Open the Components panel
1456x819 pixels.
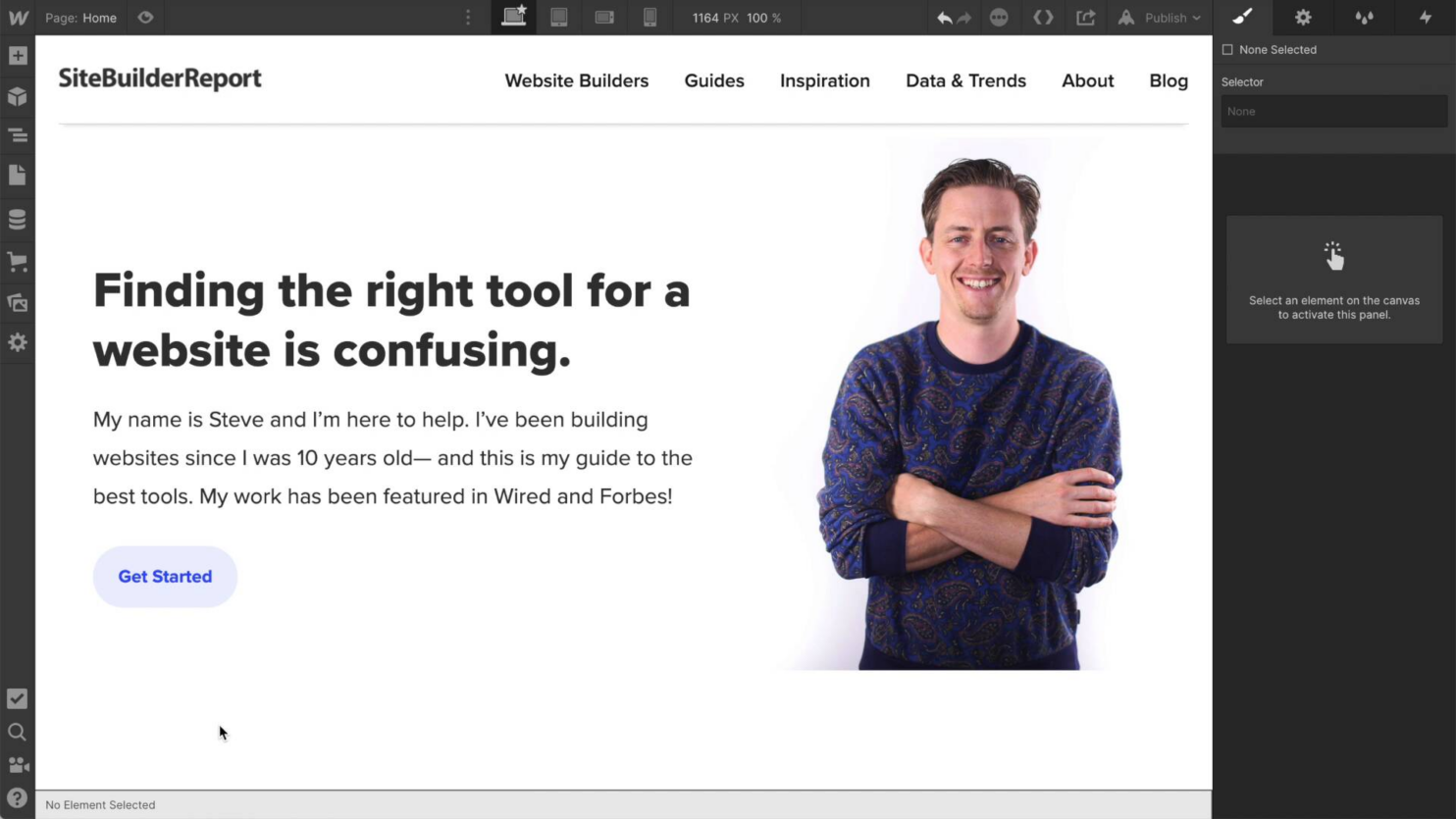pos(18,96)
